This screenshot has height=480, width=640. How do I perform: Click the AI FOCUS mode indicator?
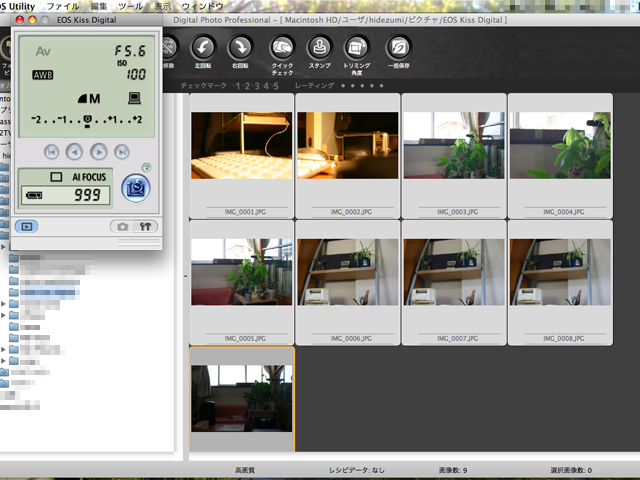pos(89,177)
